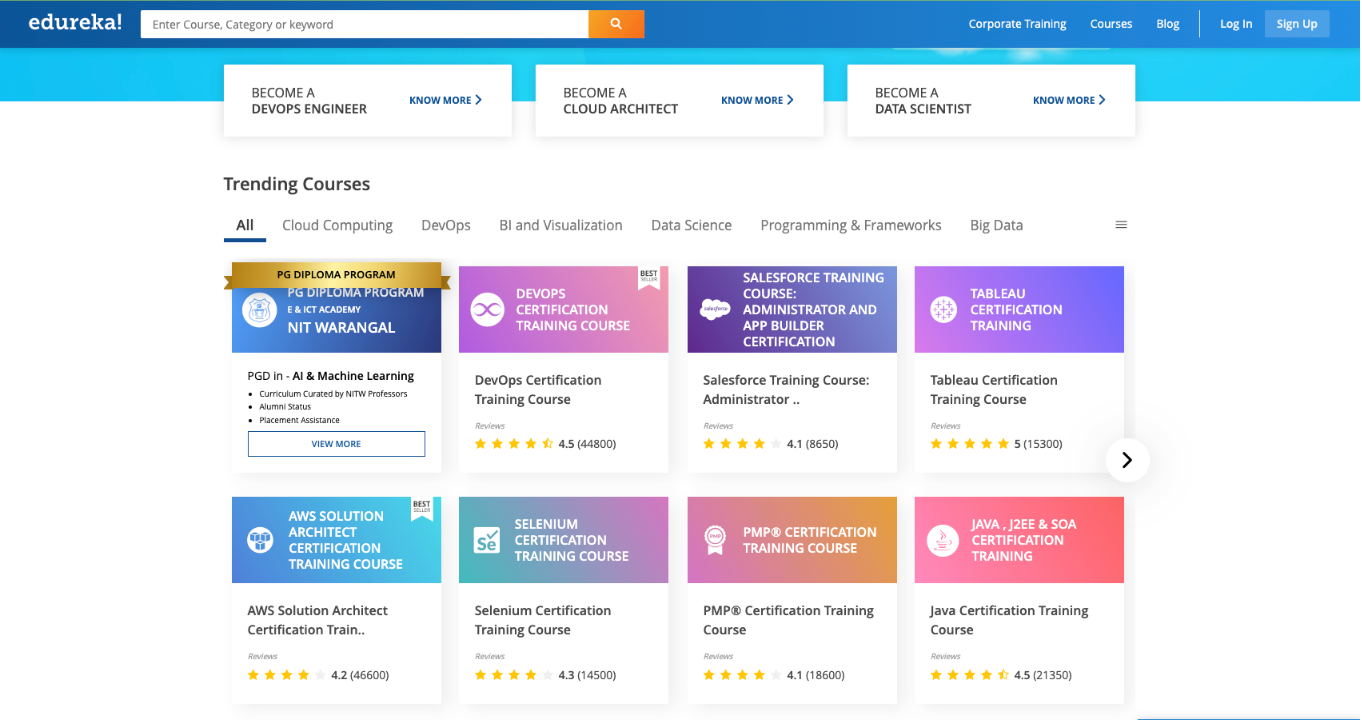1362x720 pixels.
Task: Click the 'Java Certification Training Course' title
Action: coord(1009,620)
